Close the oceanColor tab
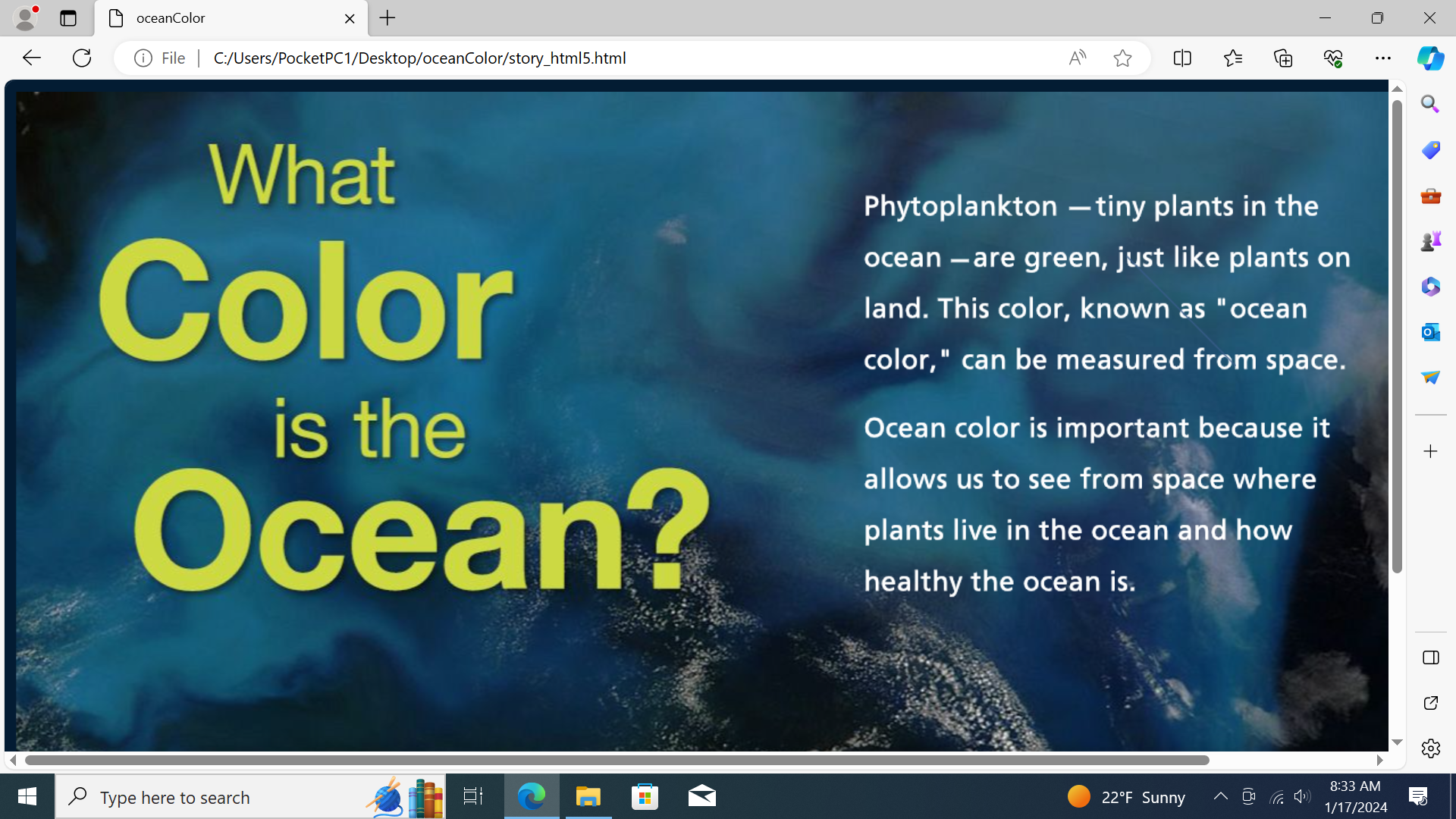The image size is (1456, 819). click(x=350, y=18)
